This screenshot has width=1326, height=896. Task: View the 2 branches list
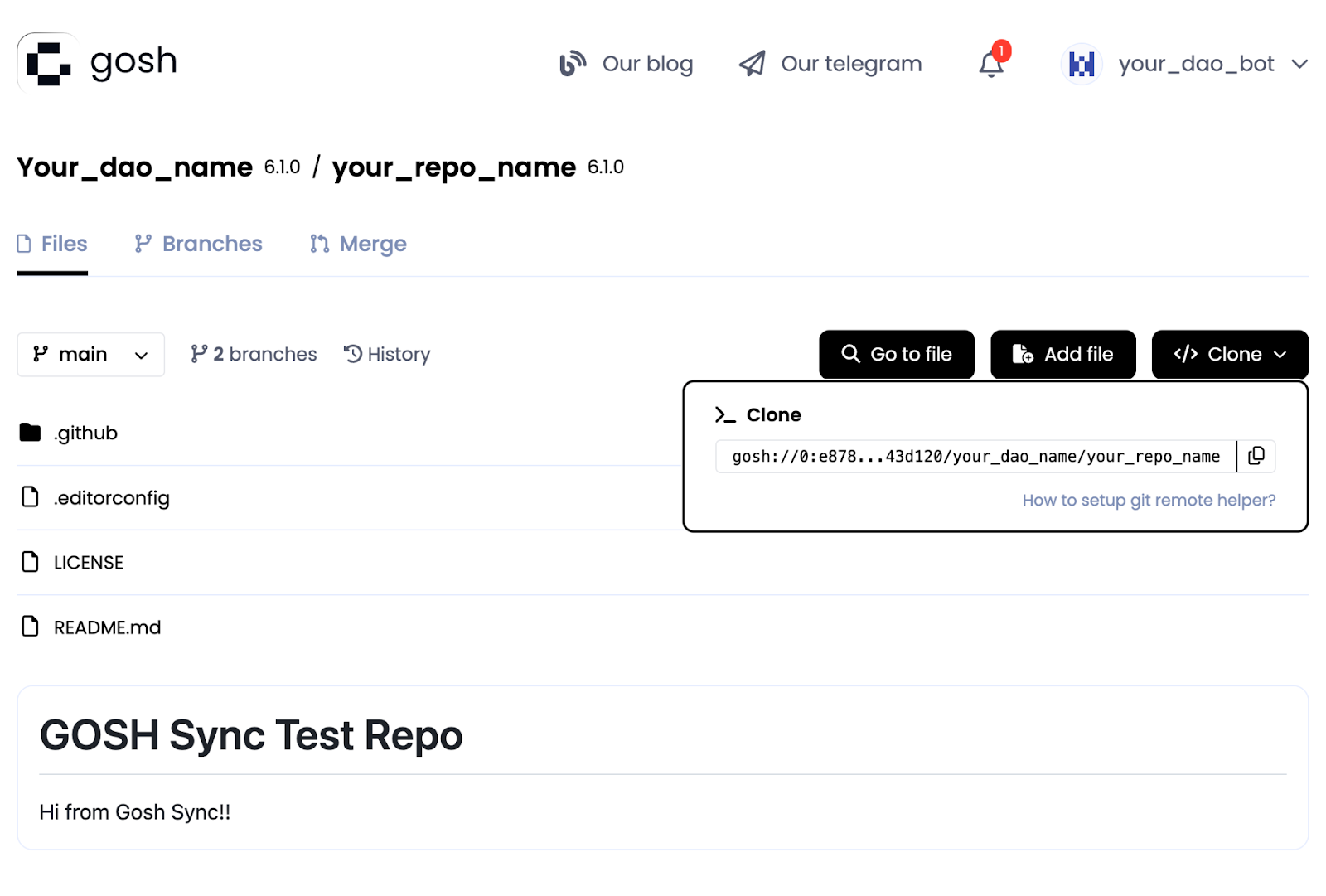pos(254,355)
